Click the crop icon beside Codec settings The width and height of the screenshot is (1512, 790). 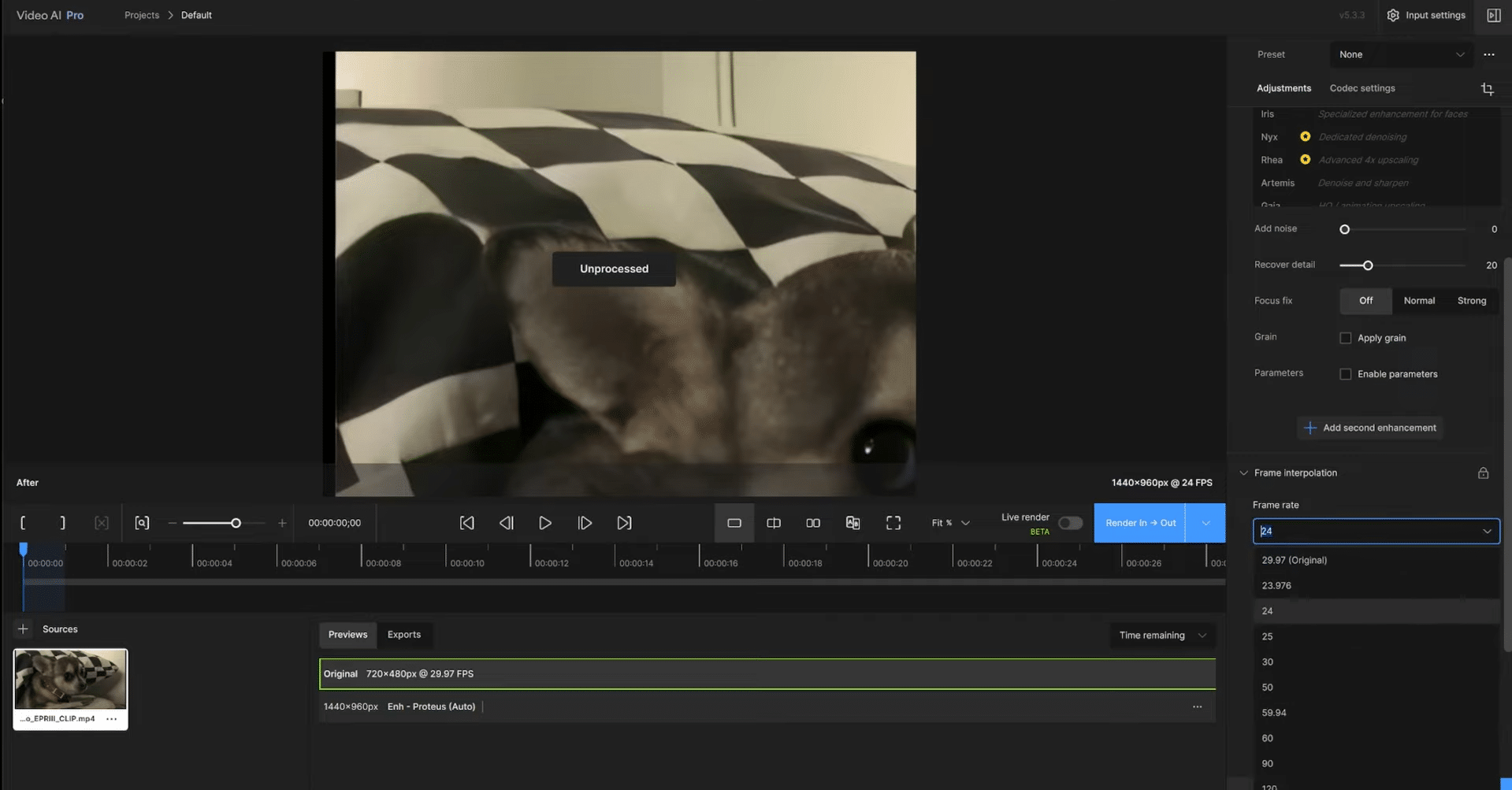1487,89
